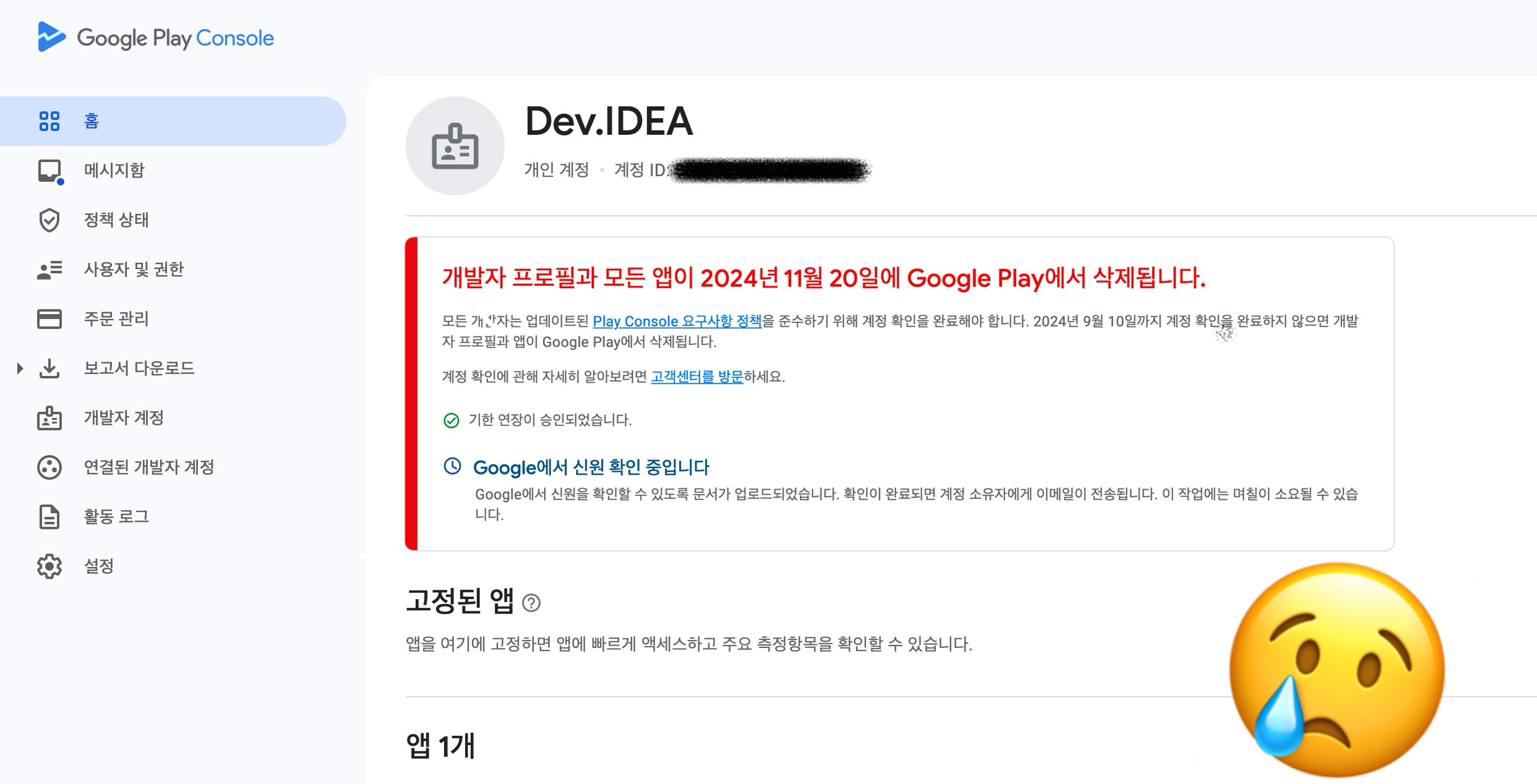This screenshot has width=1537, height=784.
Task: Click the activity log document icon
Action: pyautogui.click(x=49, y=517)
